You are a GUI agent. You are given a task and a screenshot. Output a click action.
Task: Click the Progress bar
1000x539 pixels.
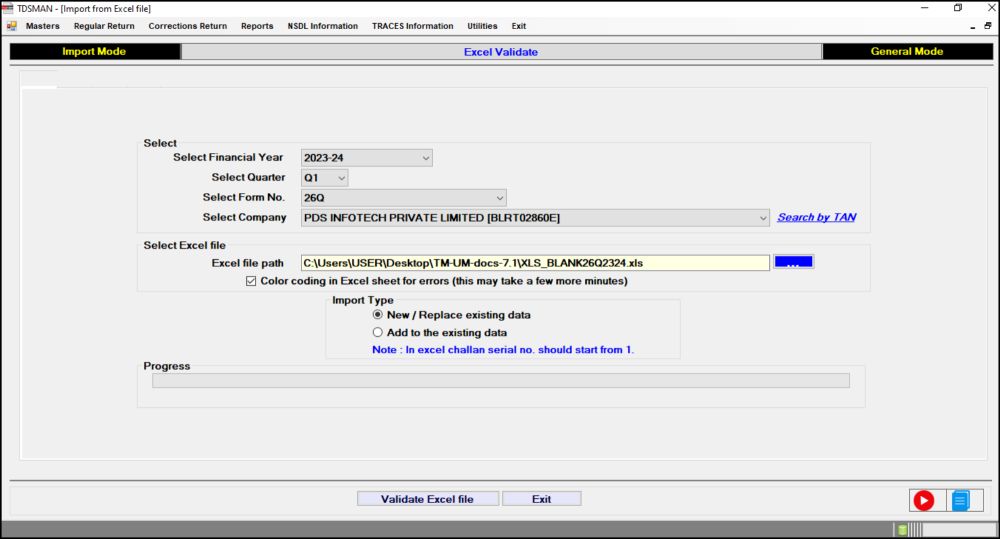(x=501, y=381)
